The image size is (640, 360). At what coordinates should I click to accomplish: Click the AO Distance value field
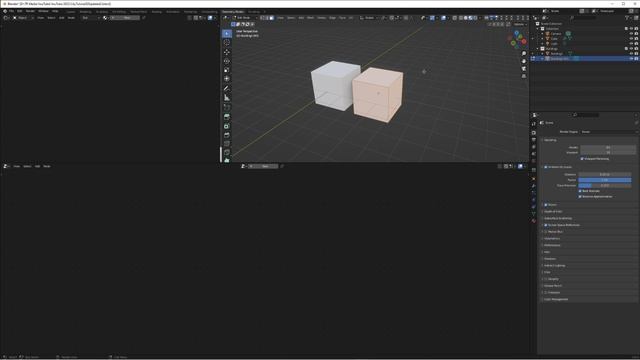(605, 175)
